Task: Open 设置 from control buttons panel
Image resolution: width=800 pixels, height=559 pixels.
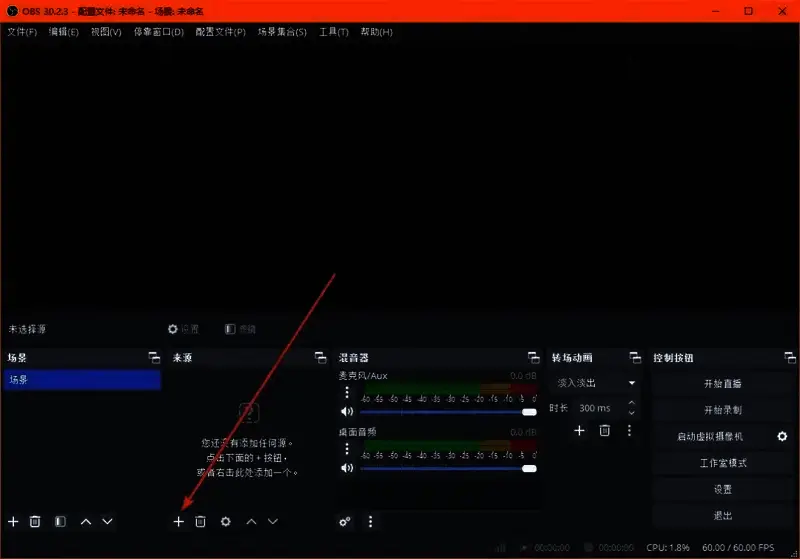Action: 722,490
